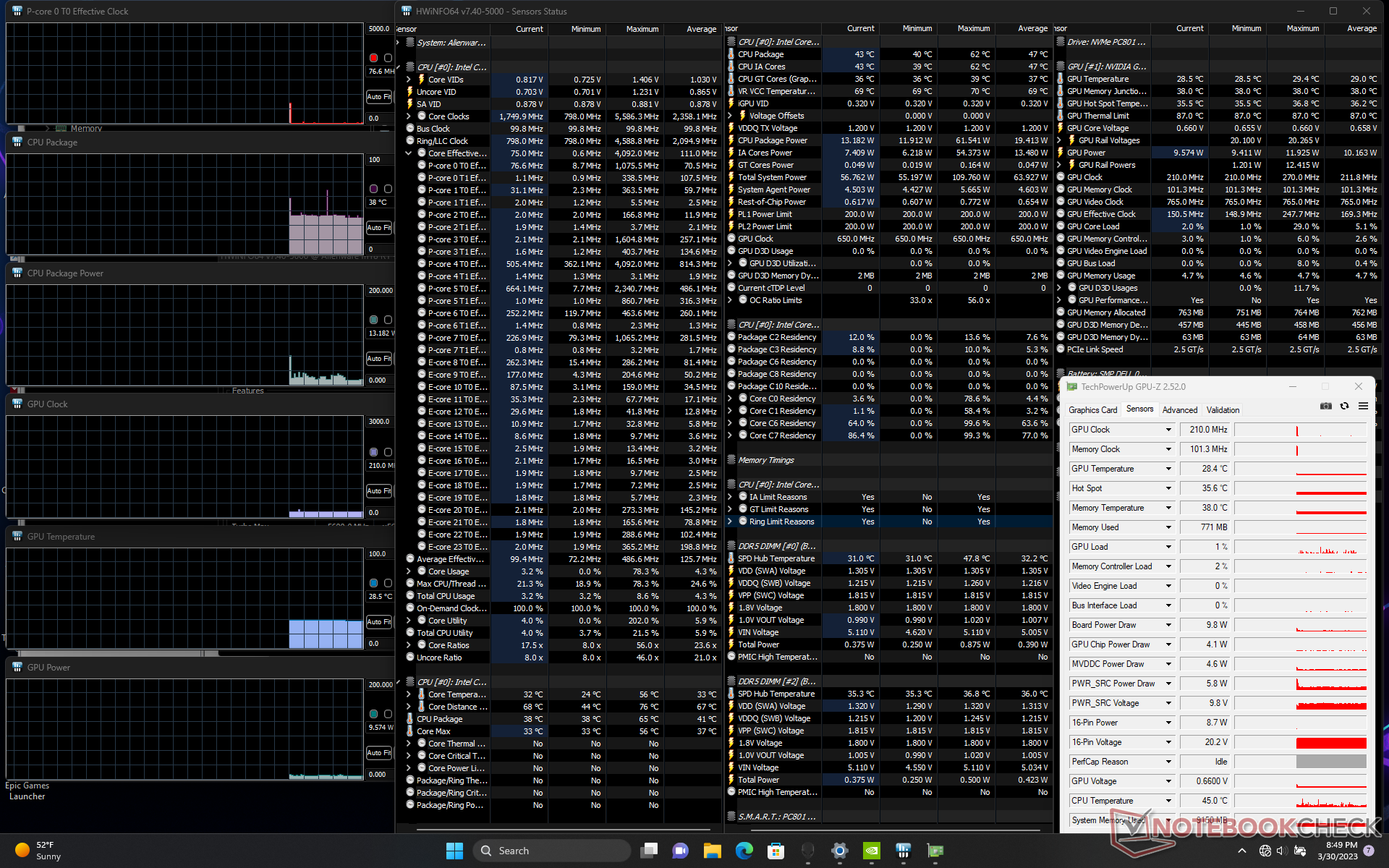Open the Microsoft Edge taskbar icon
Viewport: 1389px width, 868px height.
pyautogui.click(x=744, y=851)
